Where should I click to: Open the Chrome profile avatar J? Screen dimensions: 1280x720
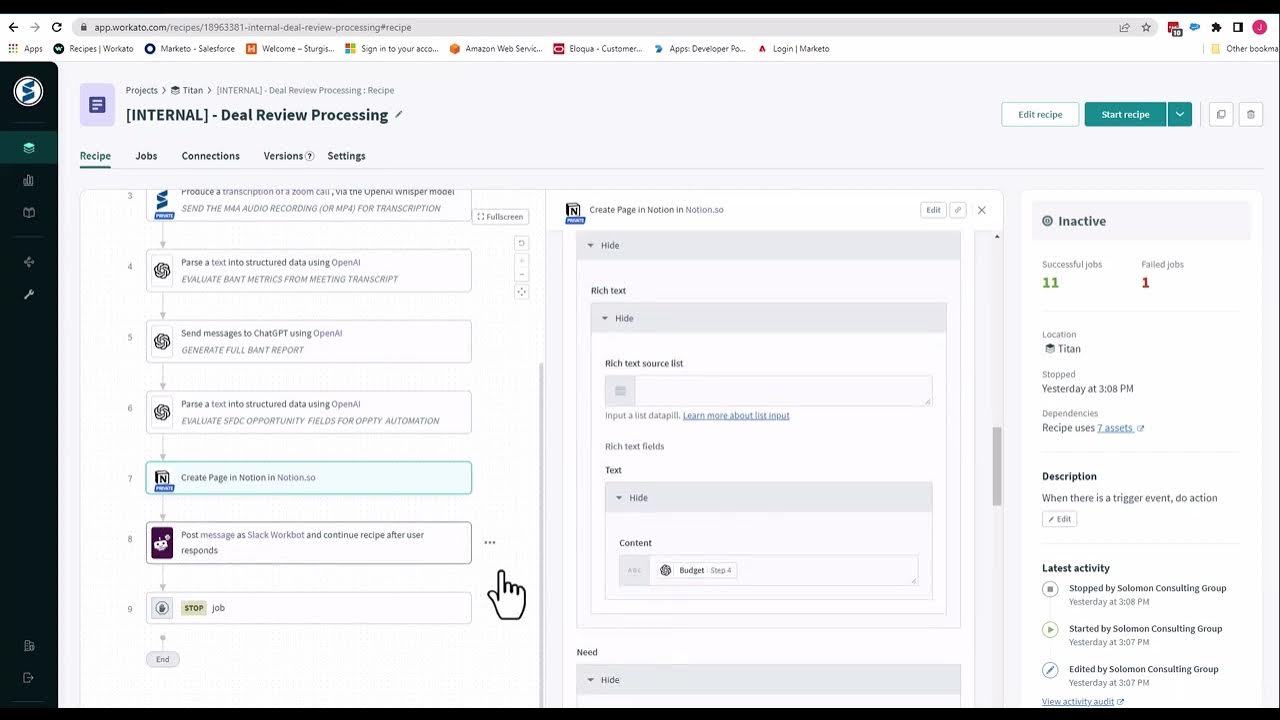tap(1259, 27)
